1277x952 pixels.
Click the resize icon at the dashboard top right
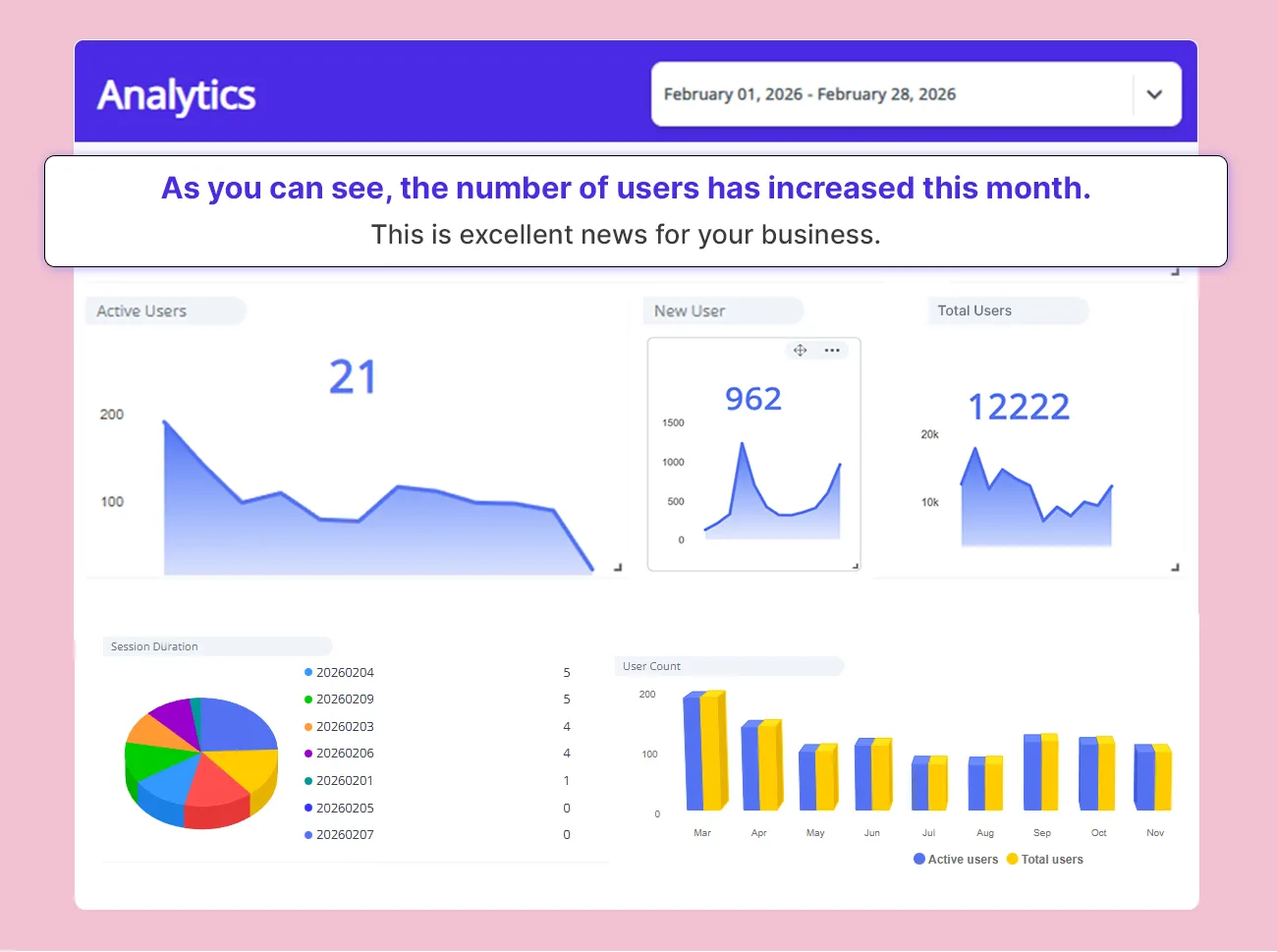click(x=1175, y=272)
